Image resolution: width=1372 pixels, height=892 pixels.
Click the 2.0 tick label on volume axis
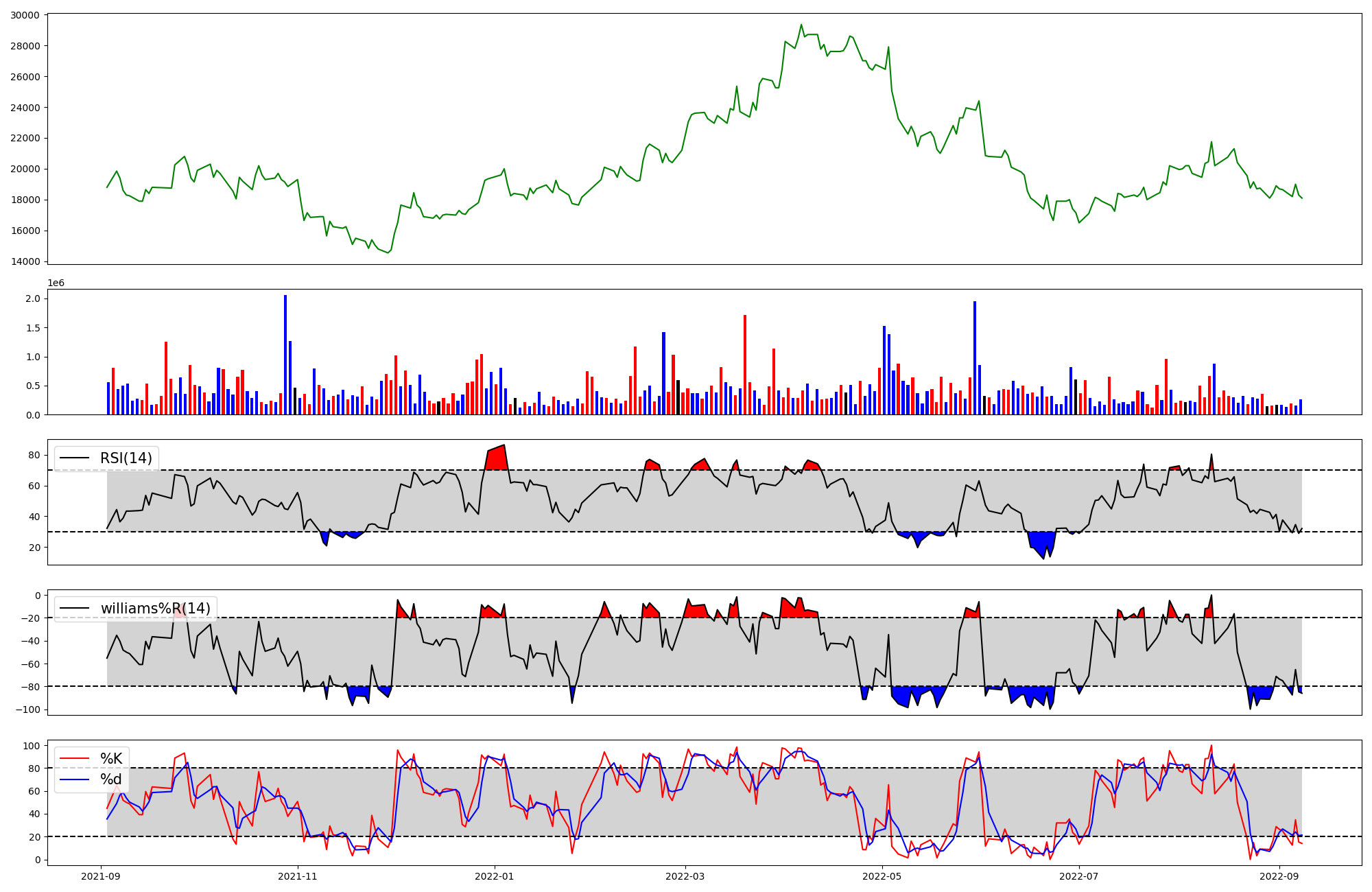[34, 299]
